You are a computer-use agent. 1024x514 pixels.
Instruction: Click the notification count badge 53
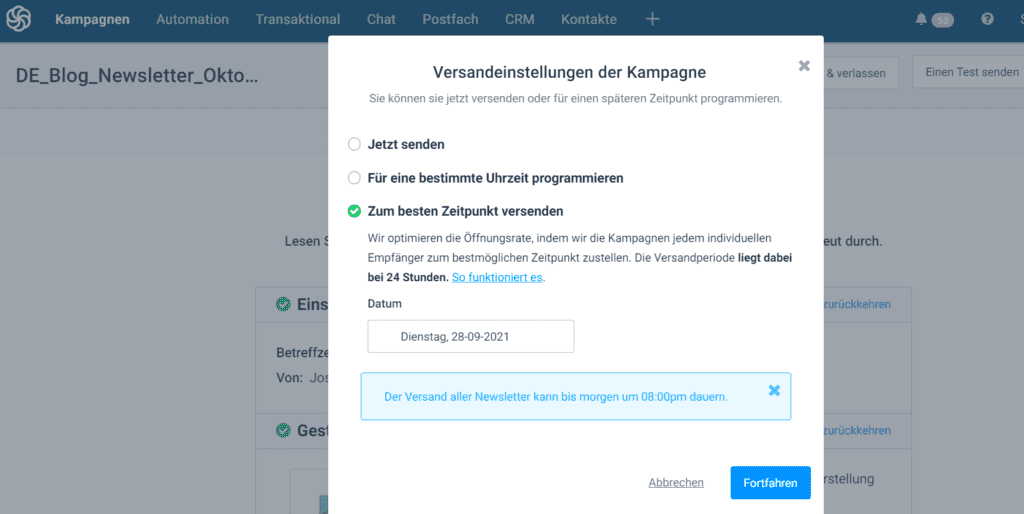pos(942,20)
